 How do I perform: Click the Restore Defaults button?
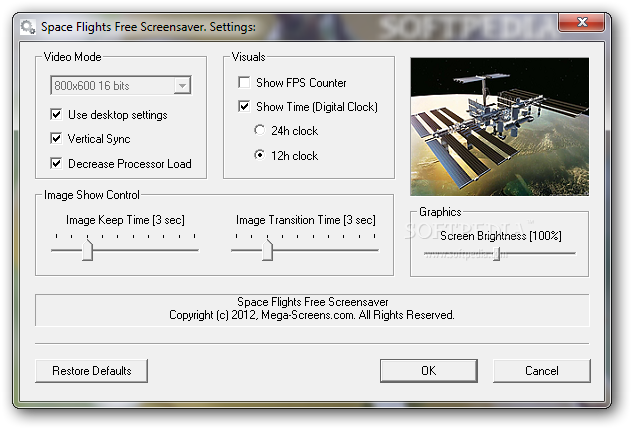point(91,371)
